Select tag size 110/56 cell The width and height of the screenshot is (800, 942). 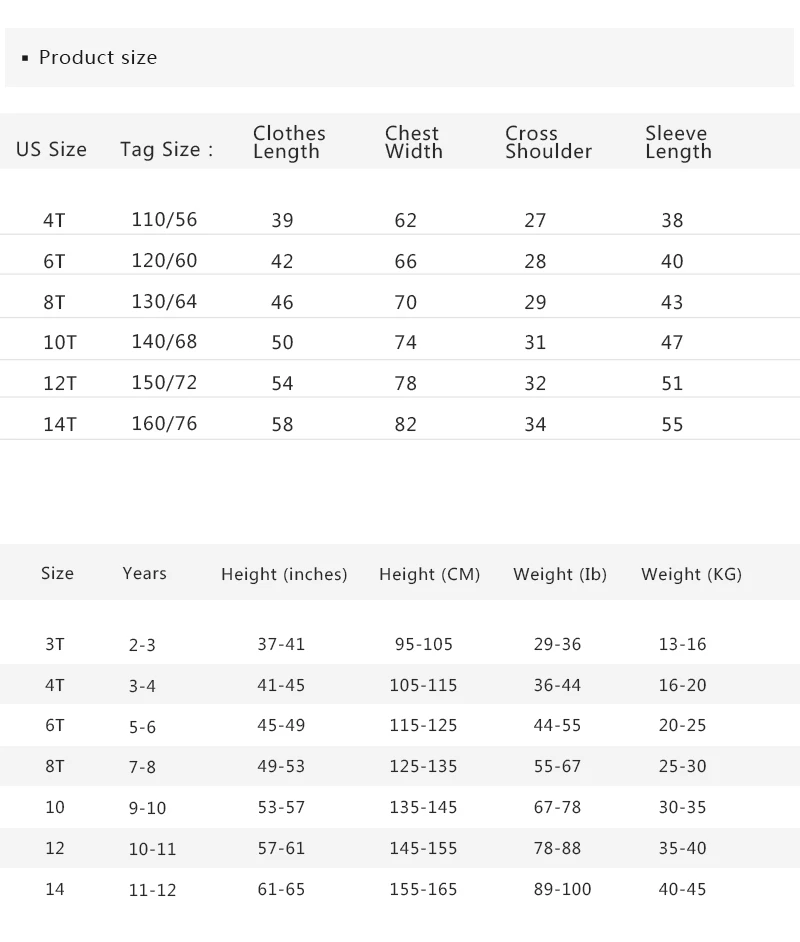164,220
